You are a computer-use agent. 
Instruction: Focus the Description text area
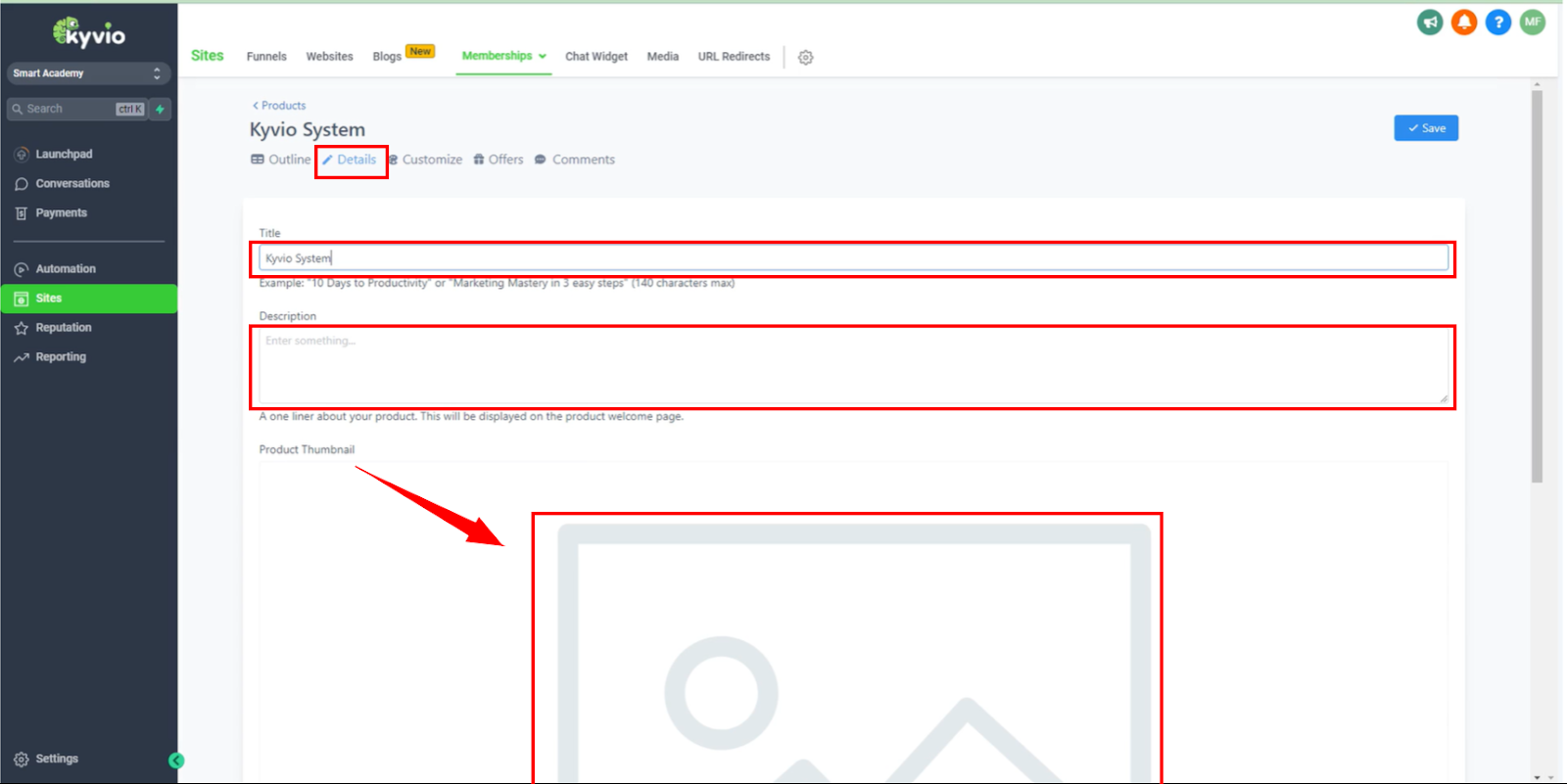click(x=852, y=367)
